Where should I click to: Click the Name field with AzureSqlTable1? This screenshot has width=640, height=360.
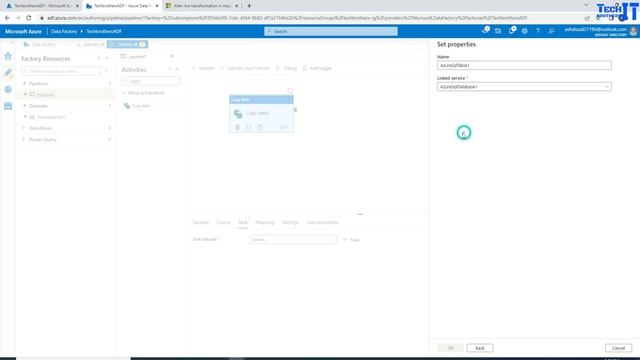pyautogui.click(x=524, y=65)
